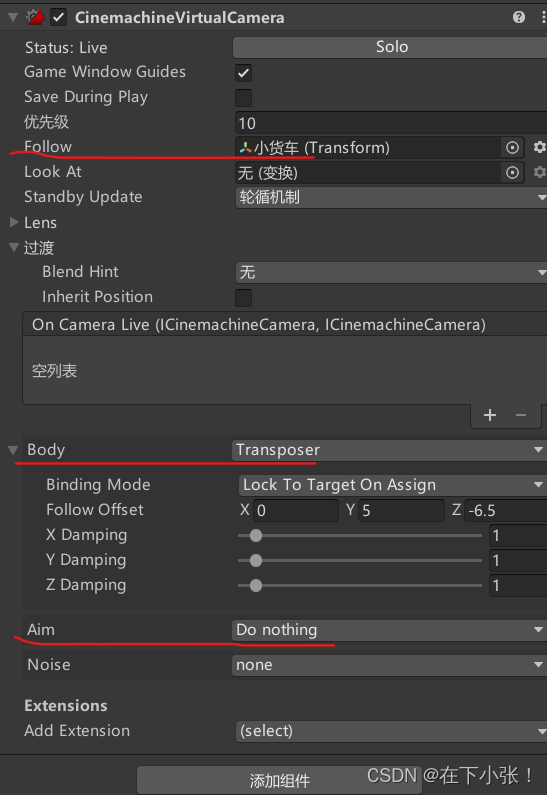Remove entry from On Camera Live list
The width and height of the screenshot is (547, 795).
click(521, 416)
